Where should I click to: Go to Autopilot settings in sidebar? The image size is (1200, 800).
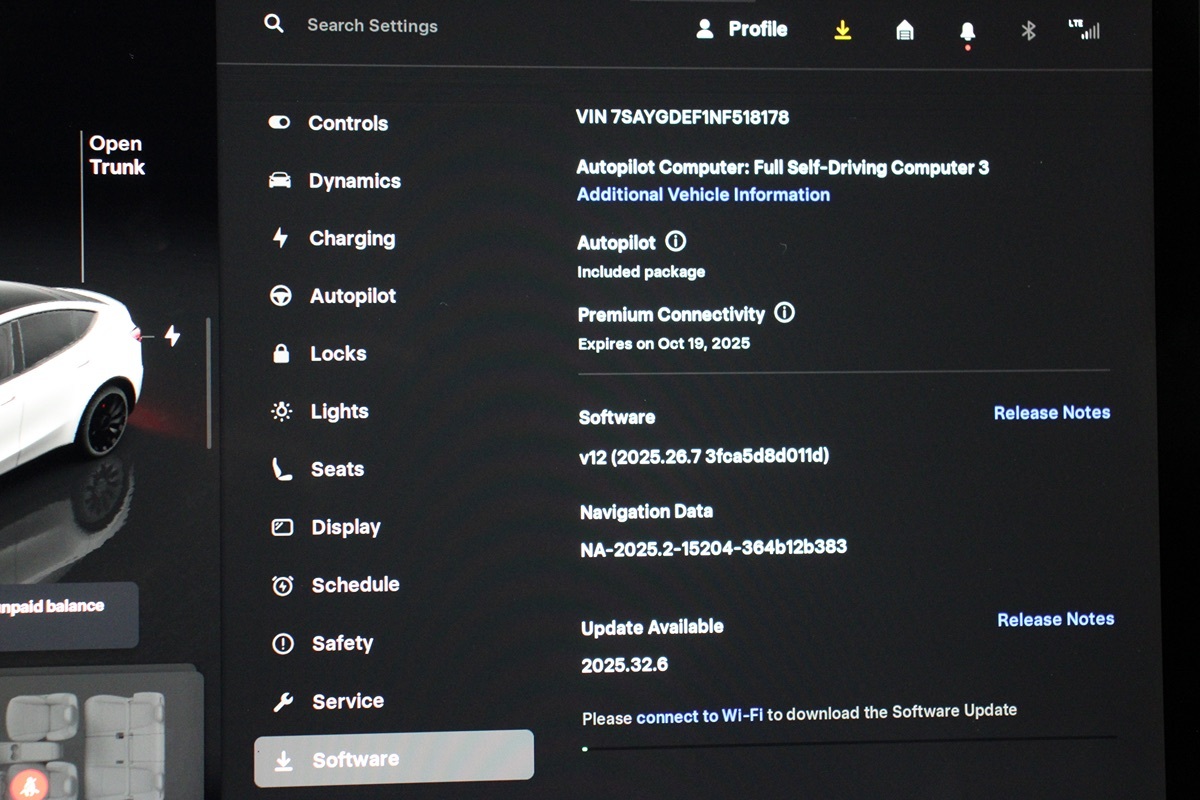coord(352,296)
